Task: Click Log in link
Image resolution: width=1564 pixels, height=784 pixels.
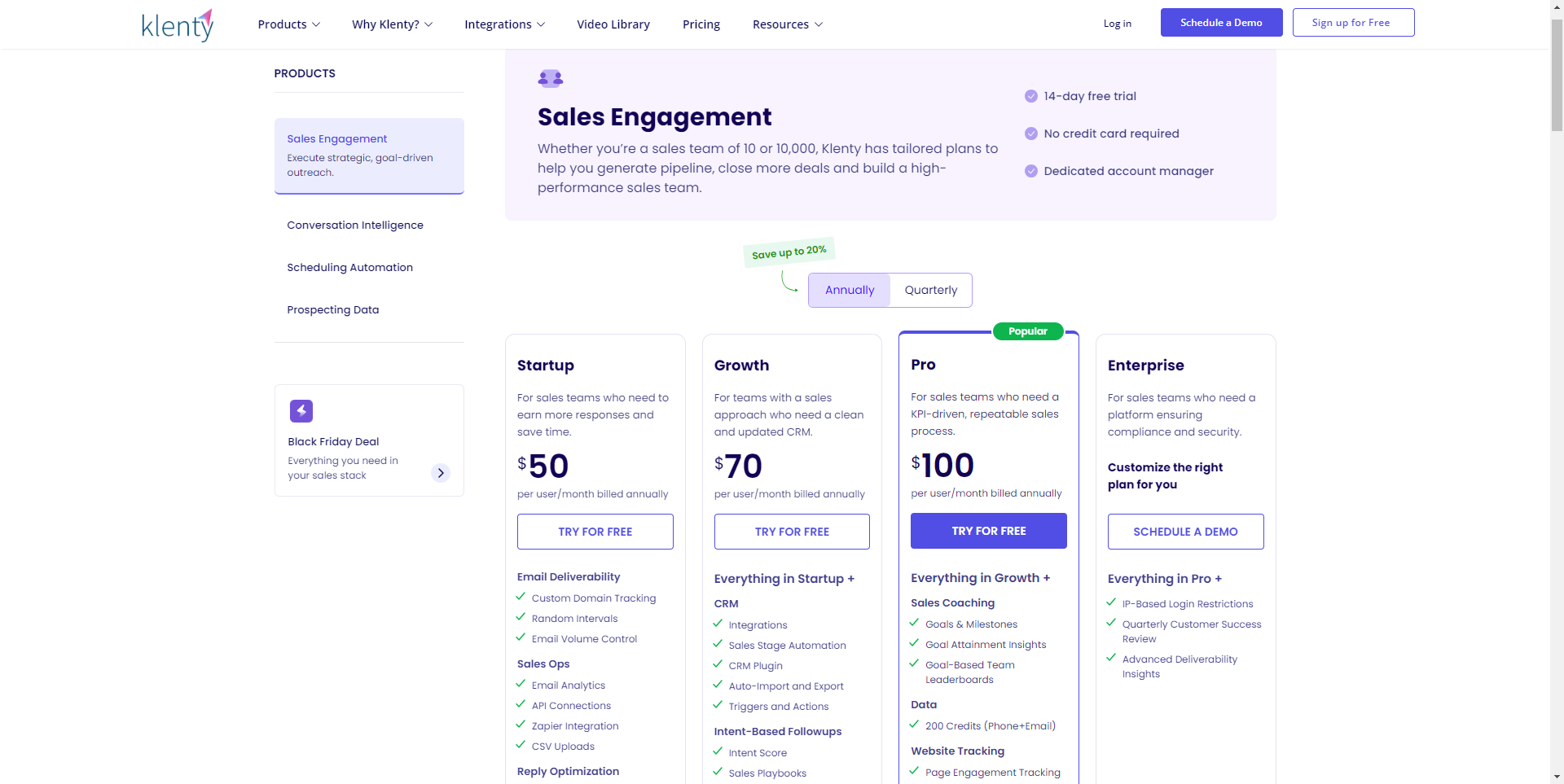Action: point(1118,24)
